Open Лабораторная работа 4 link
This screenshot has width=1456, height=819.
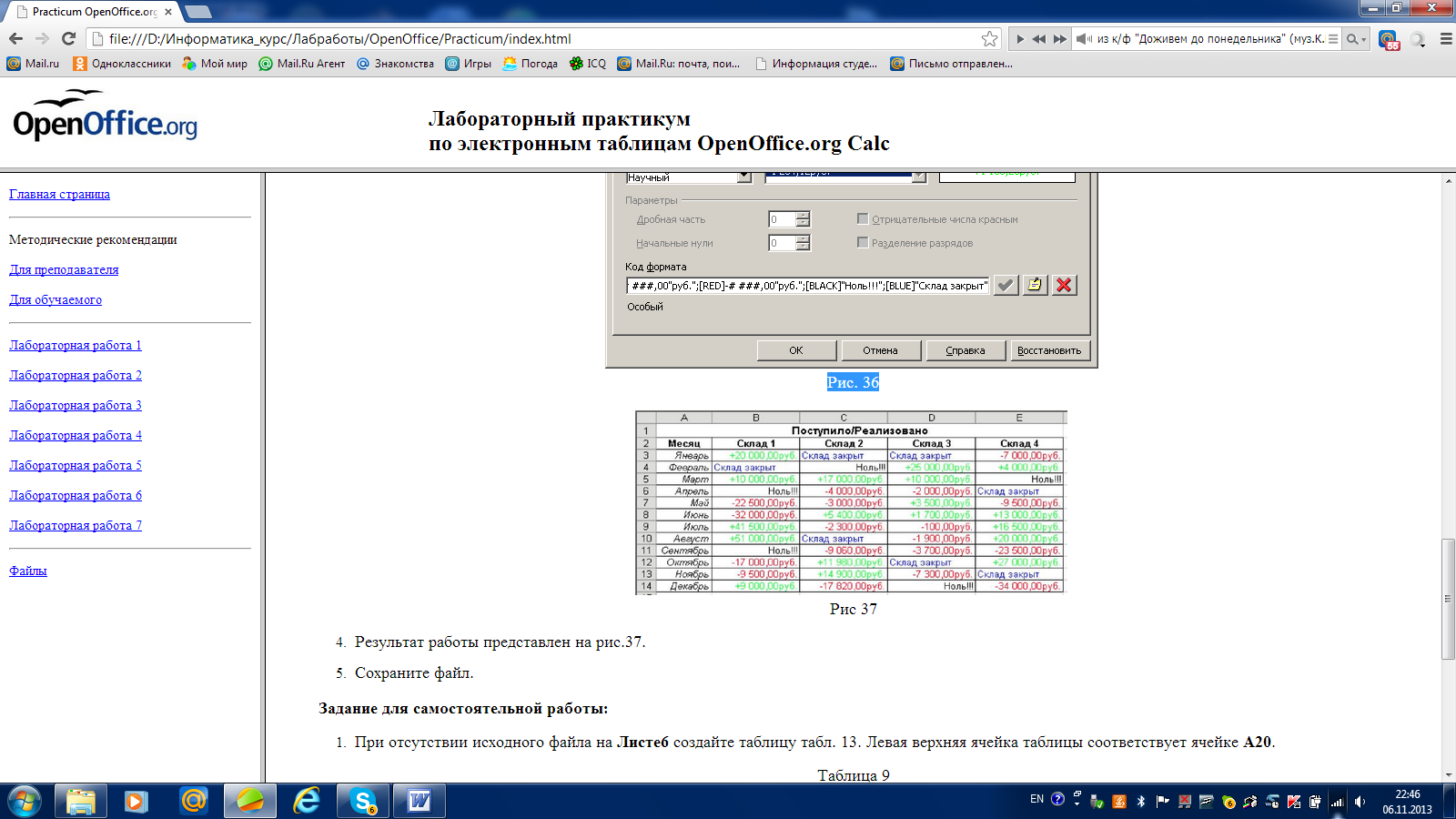coord(76,435)
